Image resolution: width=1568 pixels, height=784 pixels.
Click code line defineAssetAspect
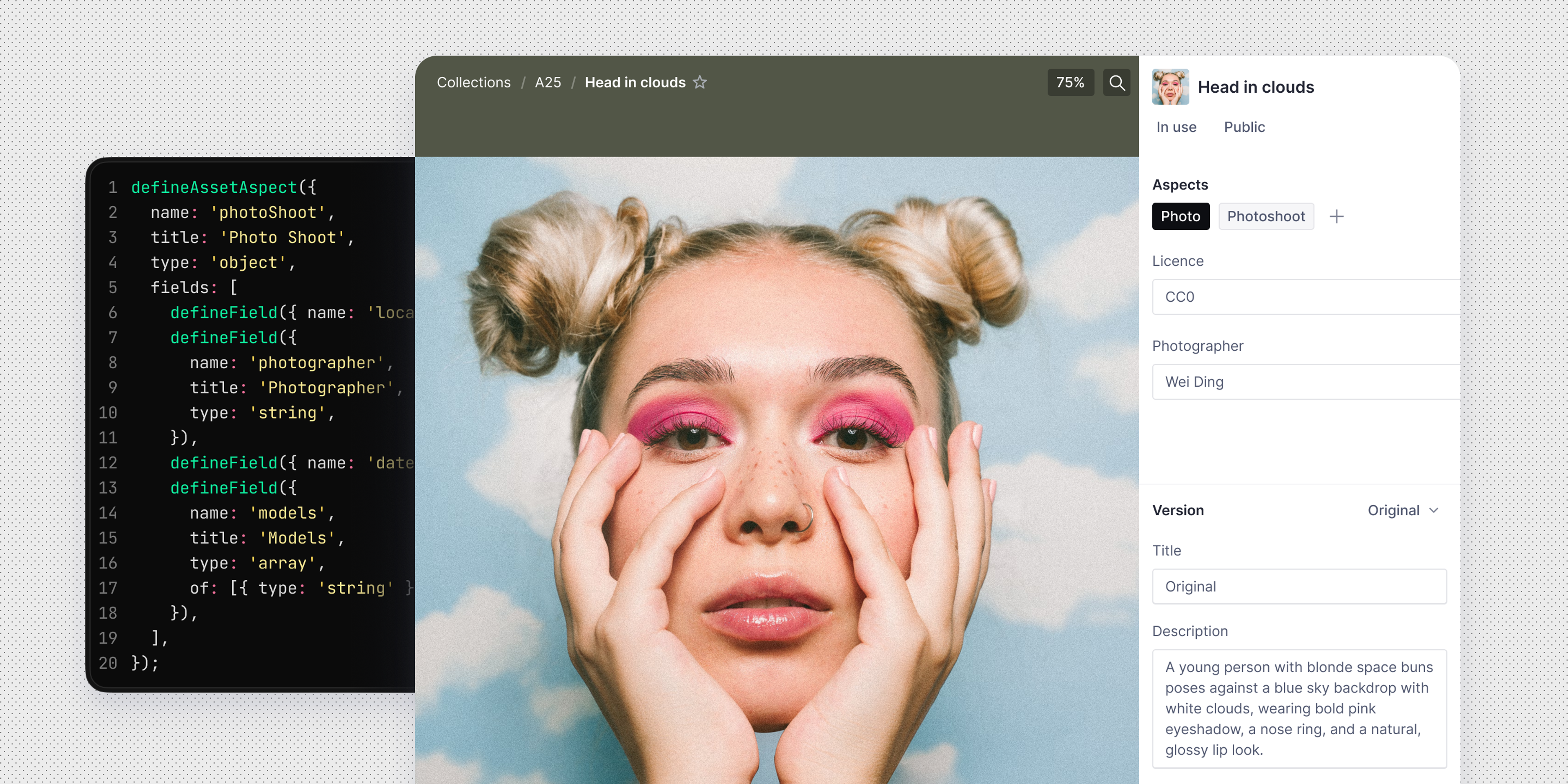coord(214,187)
